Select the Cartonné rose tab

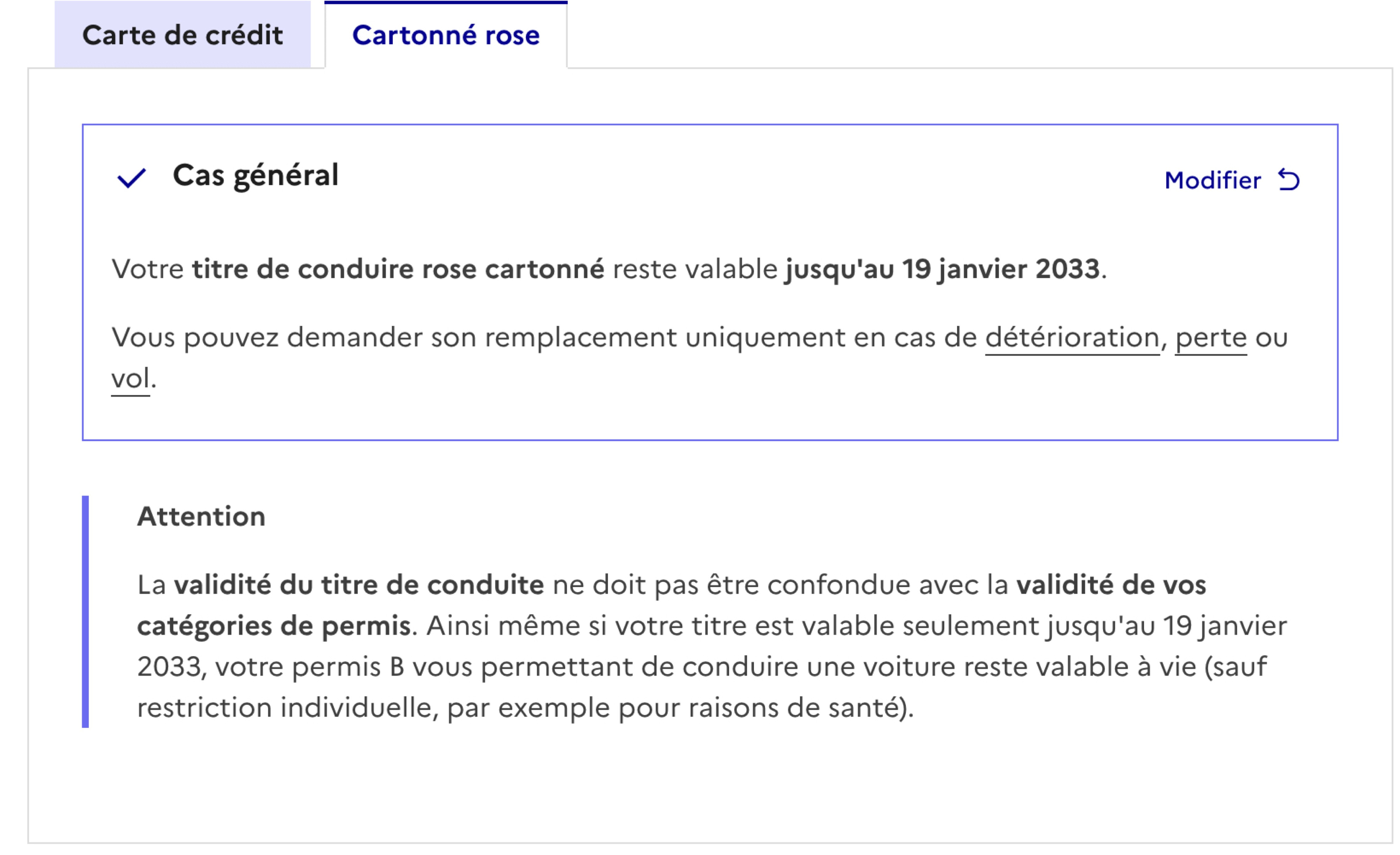pyautogui.click(x=446, y=35)
